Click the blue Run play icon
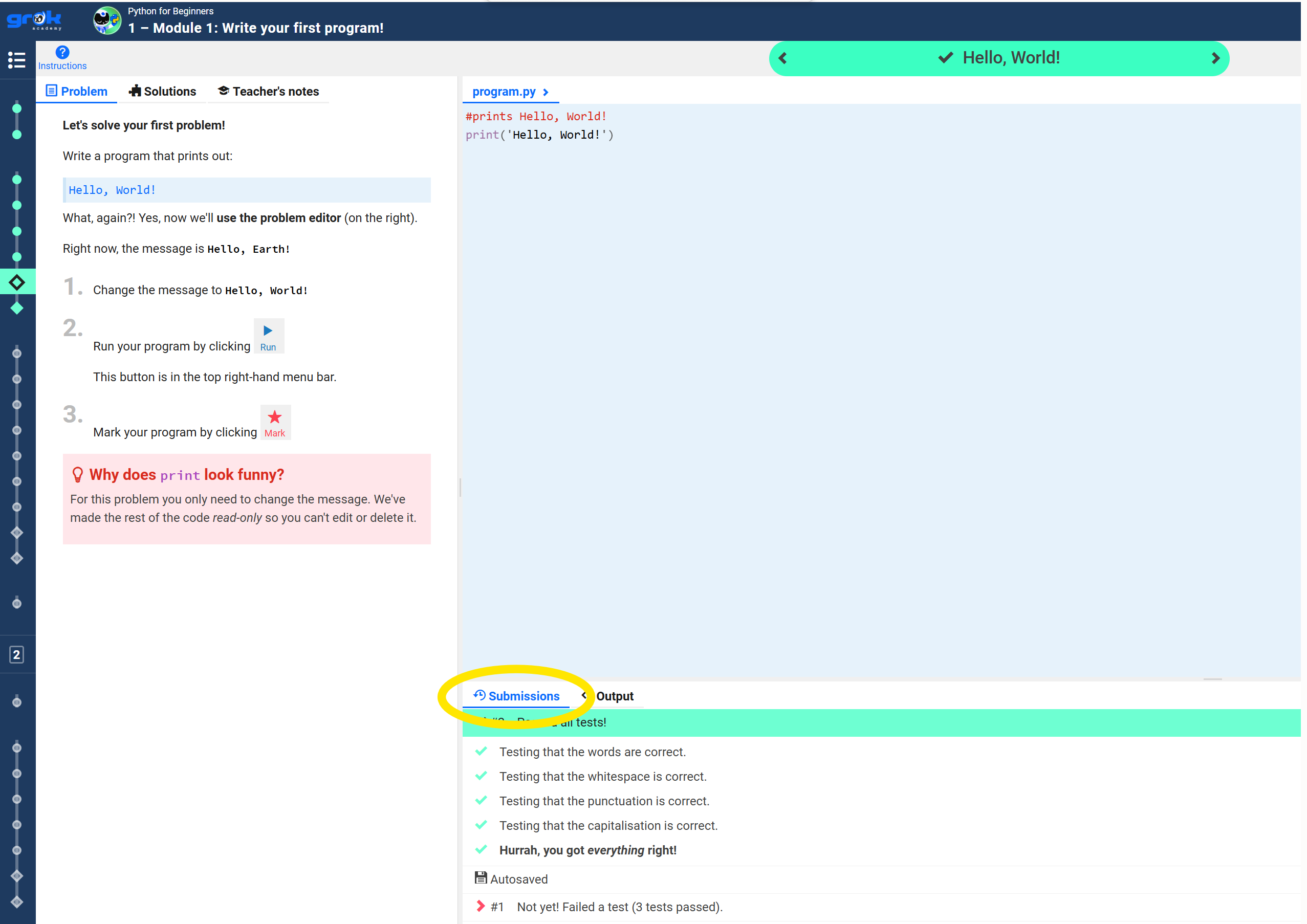Image resolution: width=1307 pixels, height=924 pixels. click(x=268, y=331)
